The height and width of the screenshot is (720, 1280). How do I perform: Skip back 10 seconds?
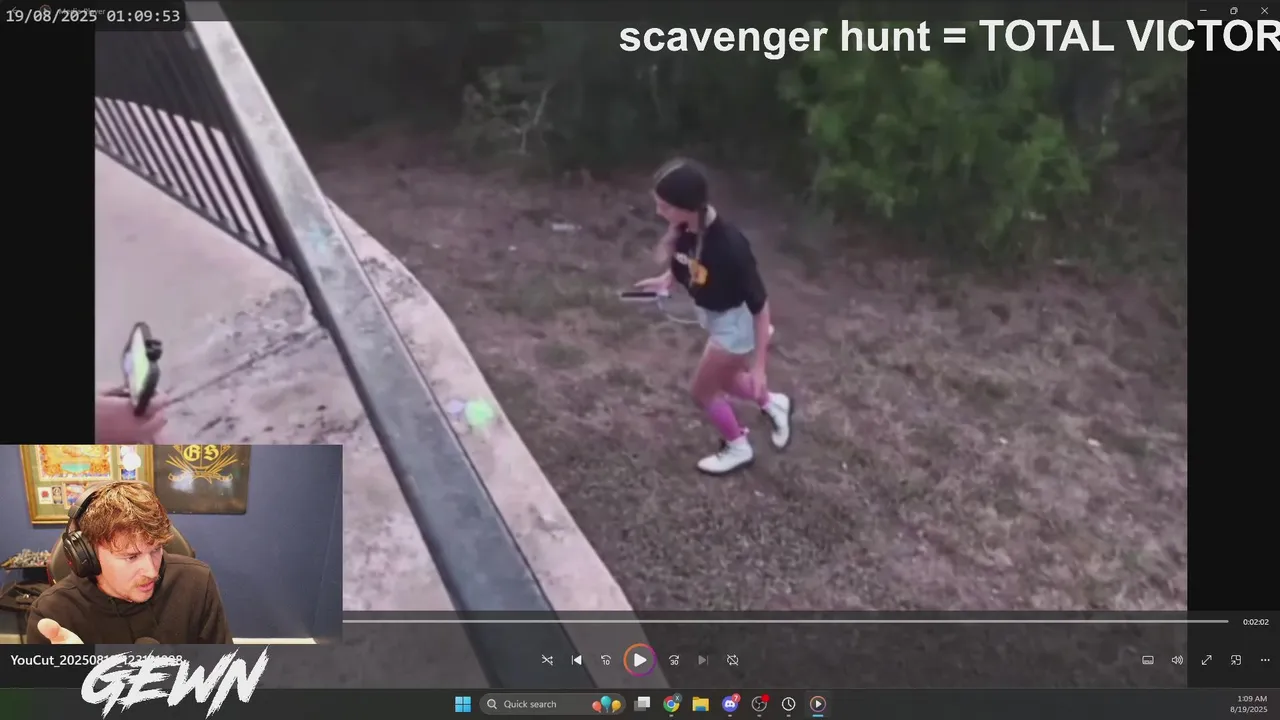pos(606,660)
